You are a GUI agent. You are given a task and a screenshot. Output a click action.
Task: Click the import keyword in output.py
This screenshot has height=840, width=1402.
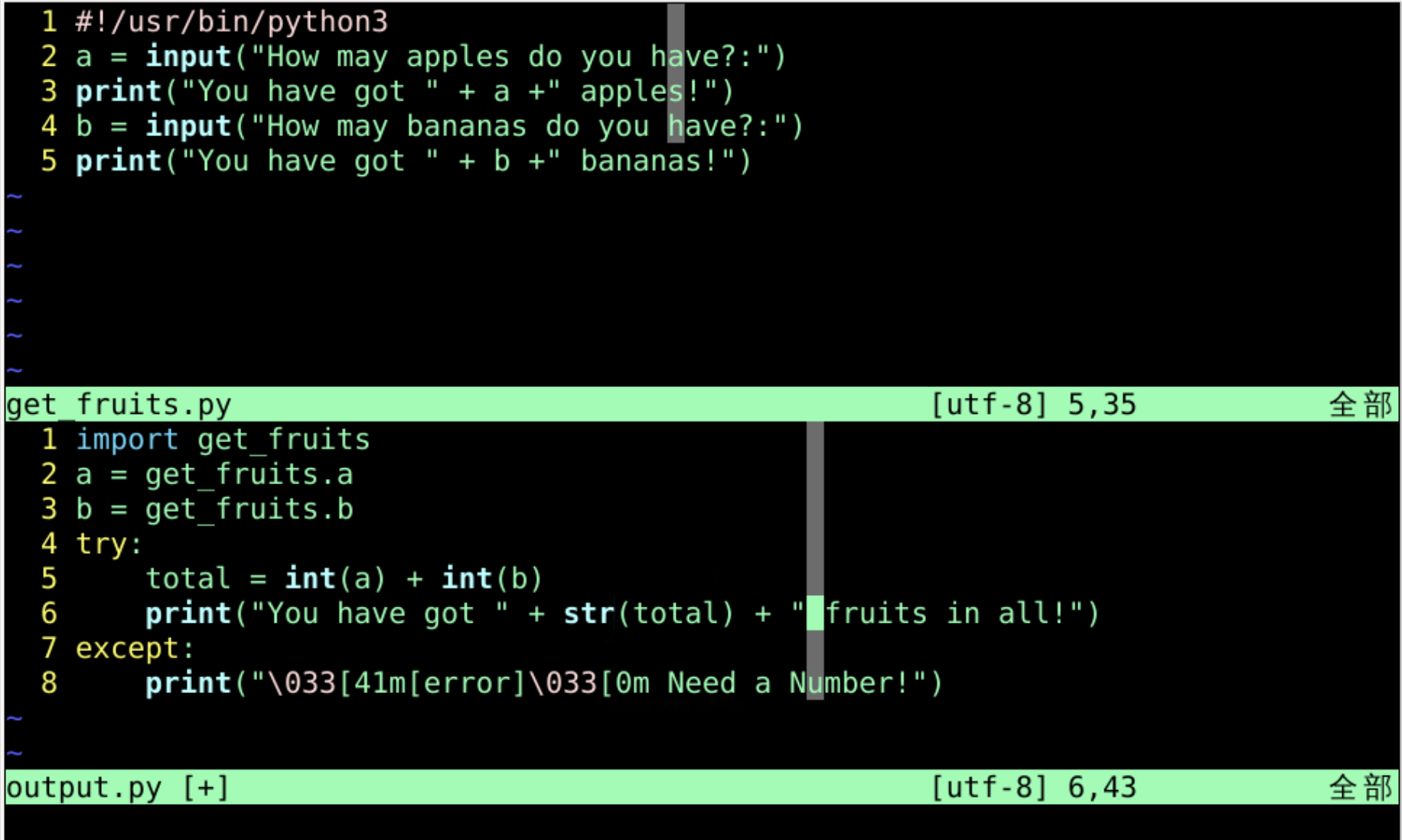pos(127,440)
